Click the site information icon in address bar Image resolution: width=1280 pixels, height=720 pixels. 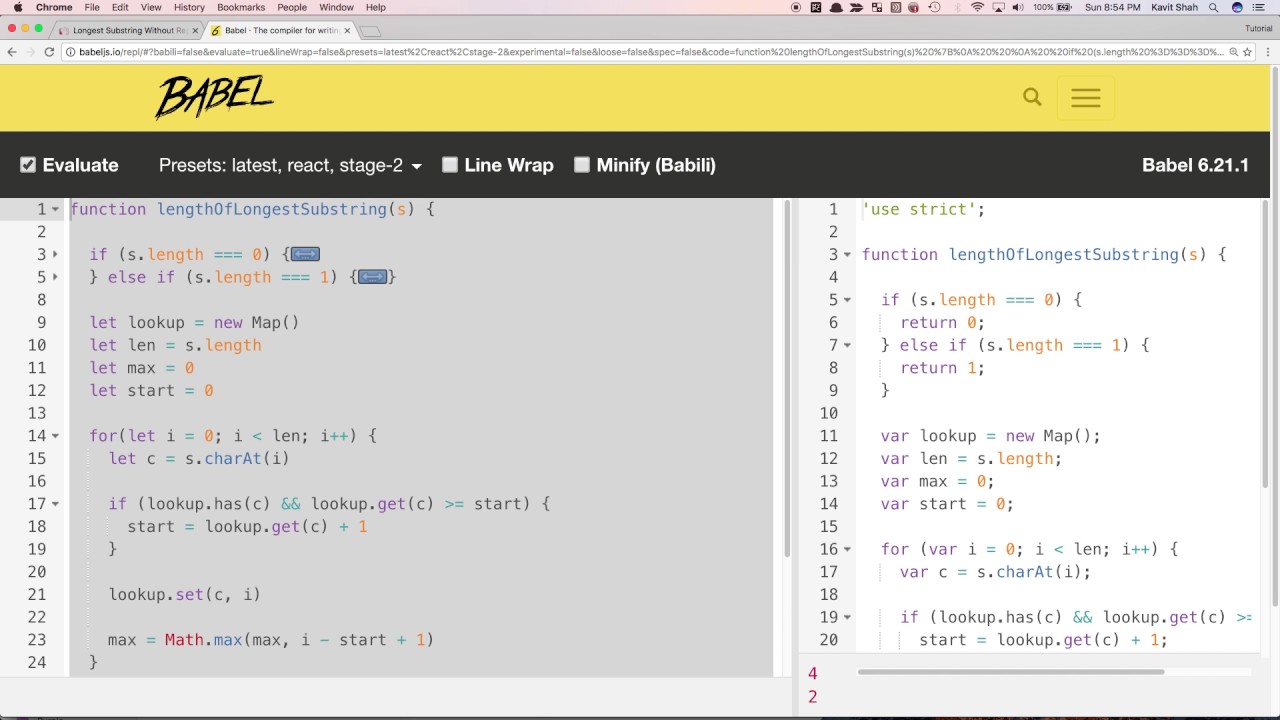(x=70, y=52)
